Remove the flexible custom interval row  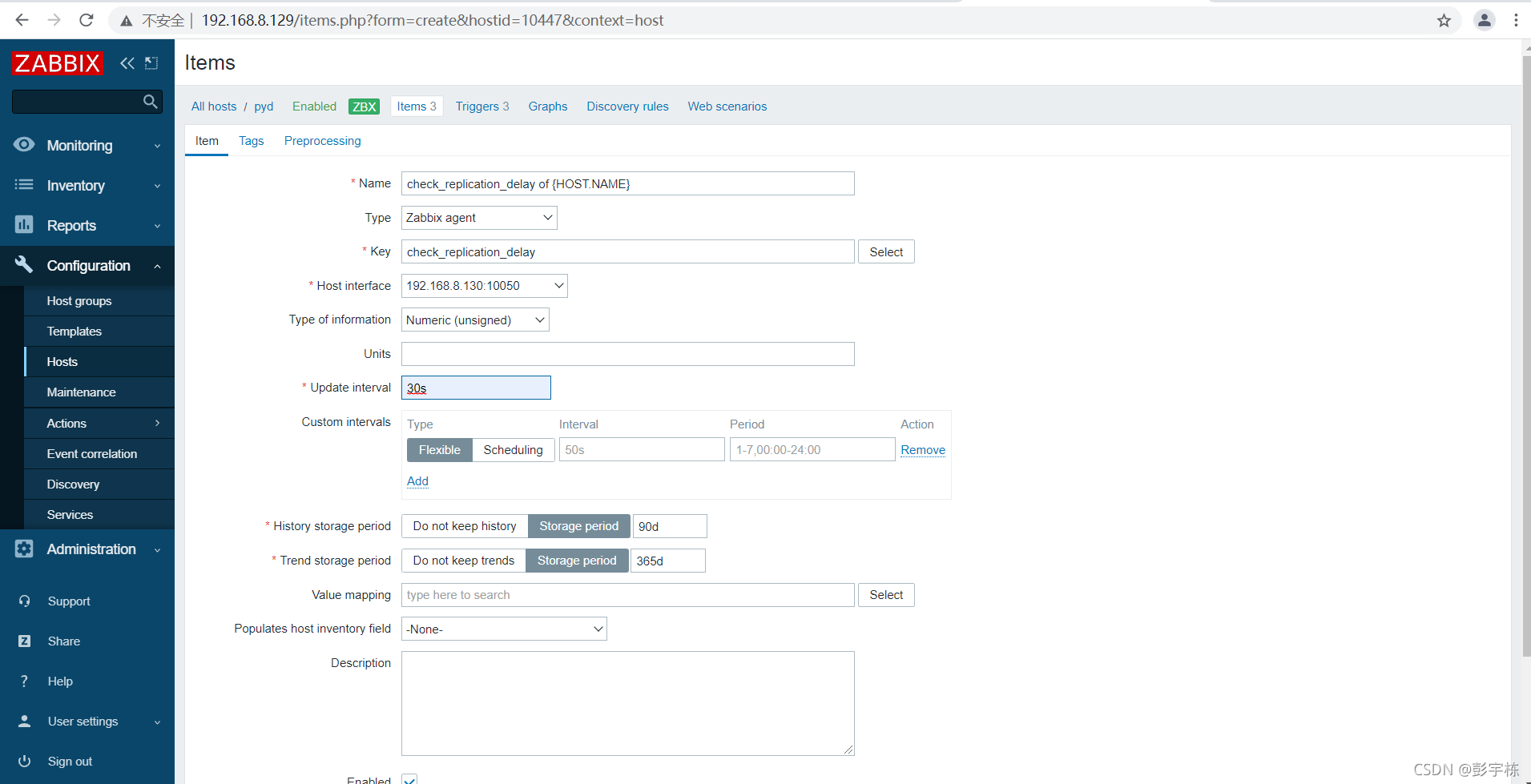pyautogui.click(x=923, y=450)
